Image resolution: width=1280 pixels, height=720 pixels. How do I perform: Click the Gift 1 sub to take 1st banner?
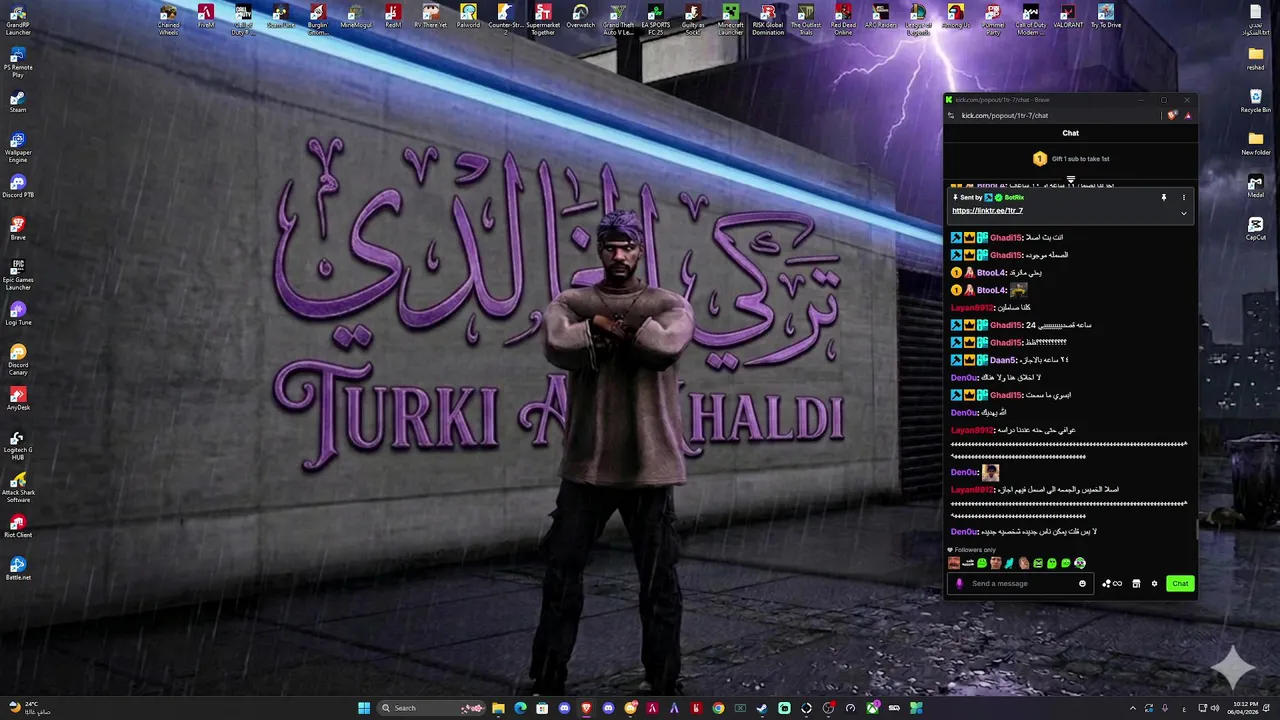(x=1071, y=159)
